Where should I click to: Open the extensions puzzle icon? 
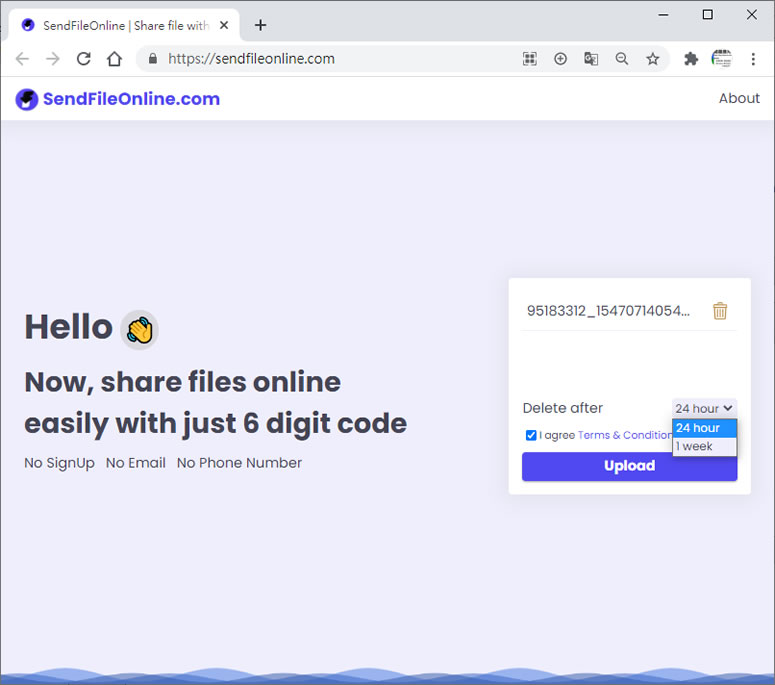click(x=691, y=59)
